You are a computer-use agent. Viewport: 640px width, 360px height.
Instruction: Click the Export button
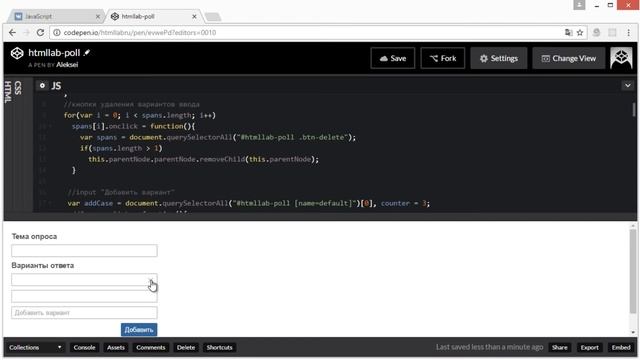tap(589, 347)
